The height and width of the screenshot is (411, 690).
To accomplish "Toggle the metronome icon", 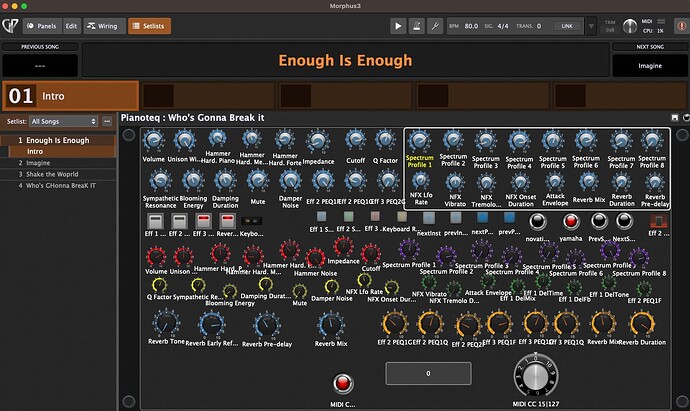I will pos(416,26).
